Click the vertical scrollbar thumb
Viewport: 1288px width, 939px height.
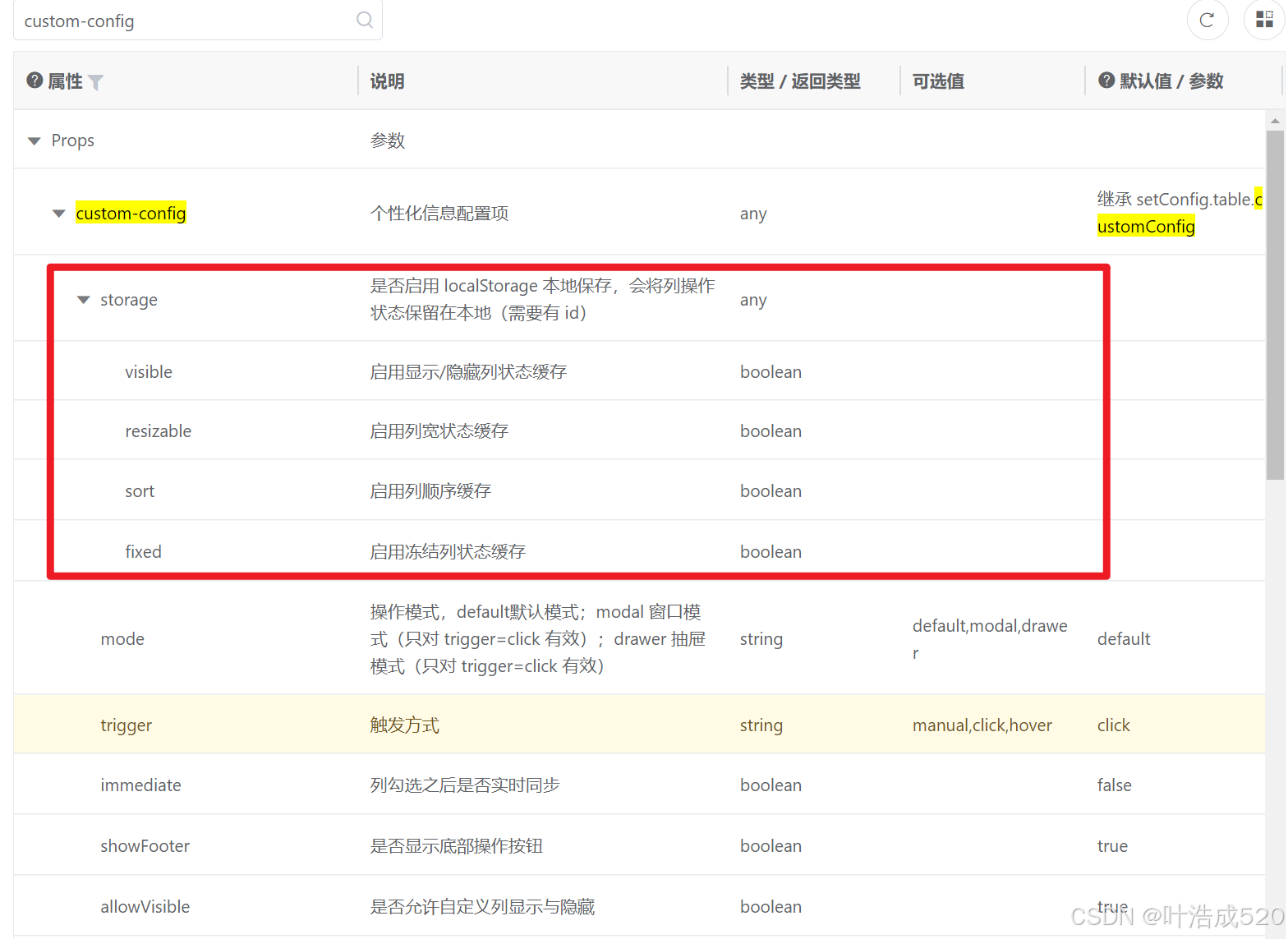1275,304
